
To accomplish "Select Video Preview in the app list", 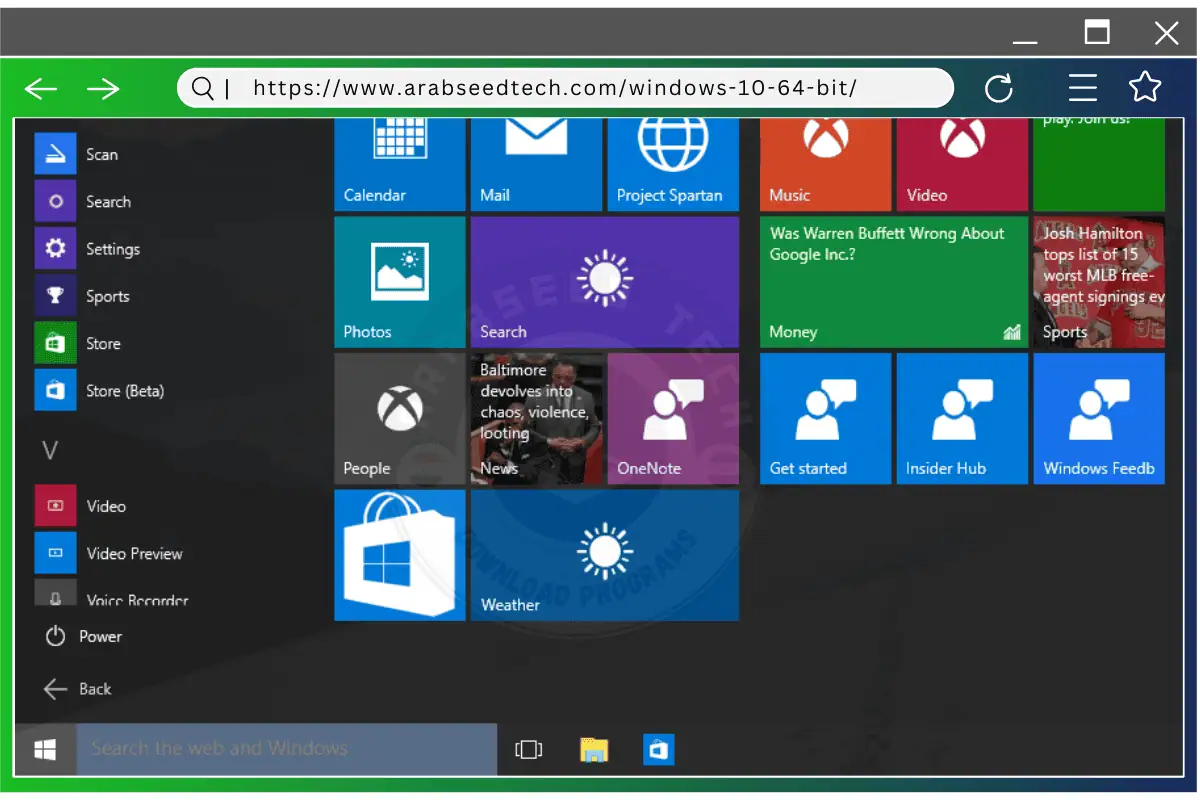I will coord(133,553).
